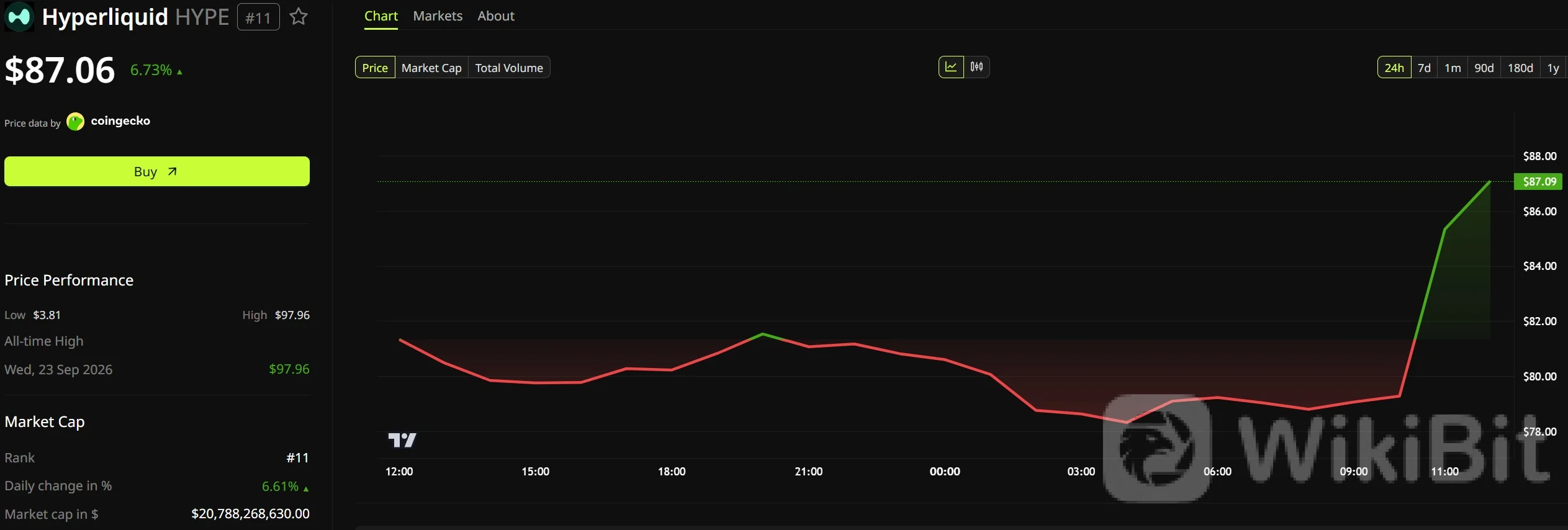Open the Chart tab
The image size is (1568, 530).
pyautogui.click(x=381, y=16)
